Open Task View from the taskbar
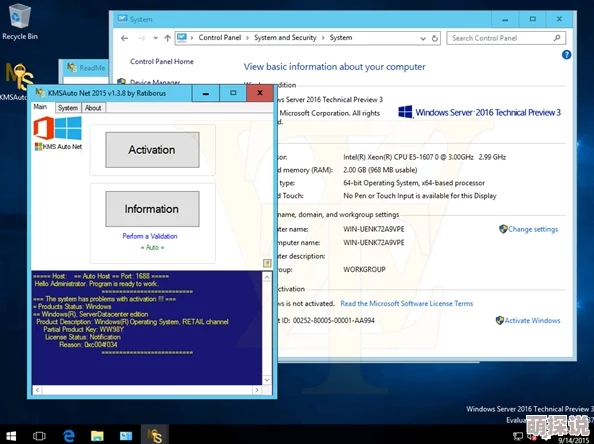The image size is (594, 444). [x=39, y=436]
